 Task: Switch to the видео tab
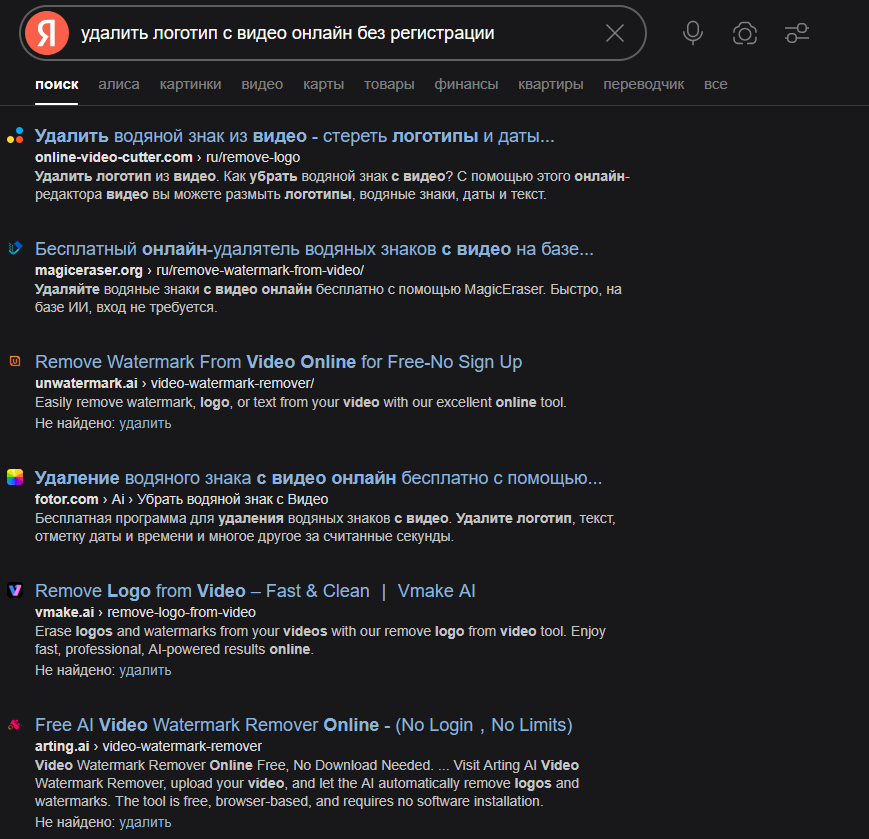coord(262,84)
